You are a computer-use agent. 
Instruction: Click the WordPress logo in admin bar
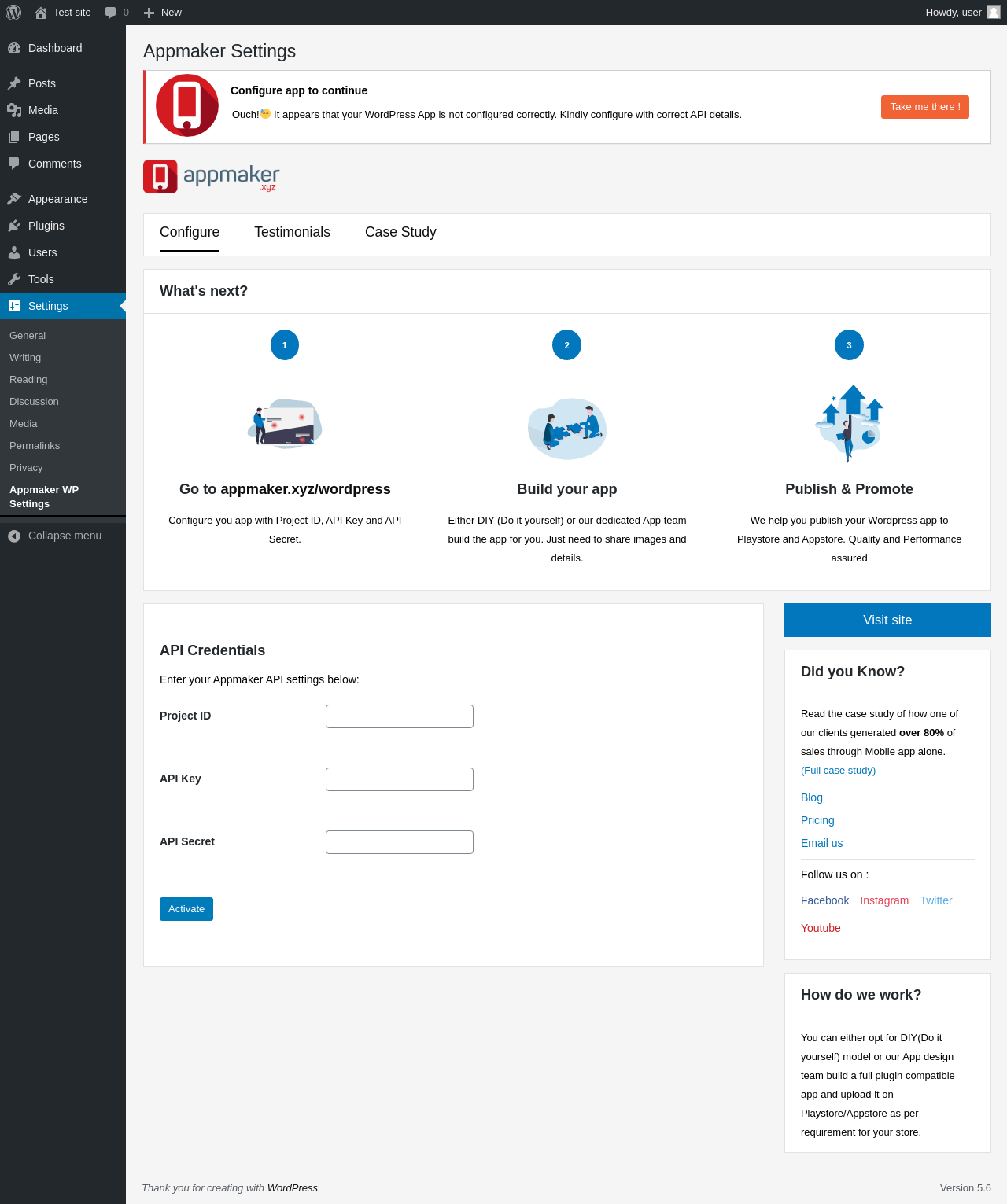13,13
